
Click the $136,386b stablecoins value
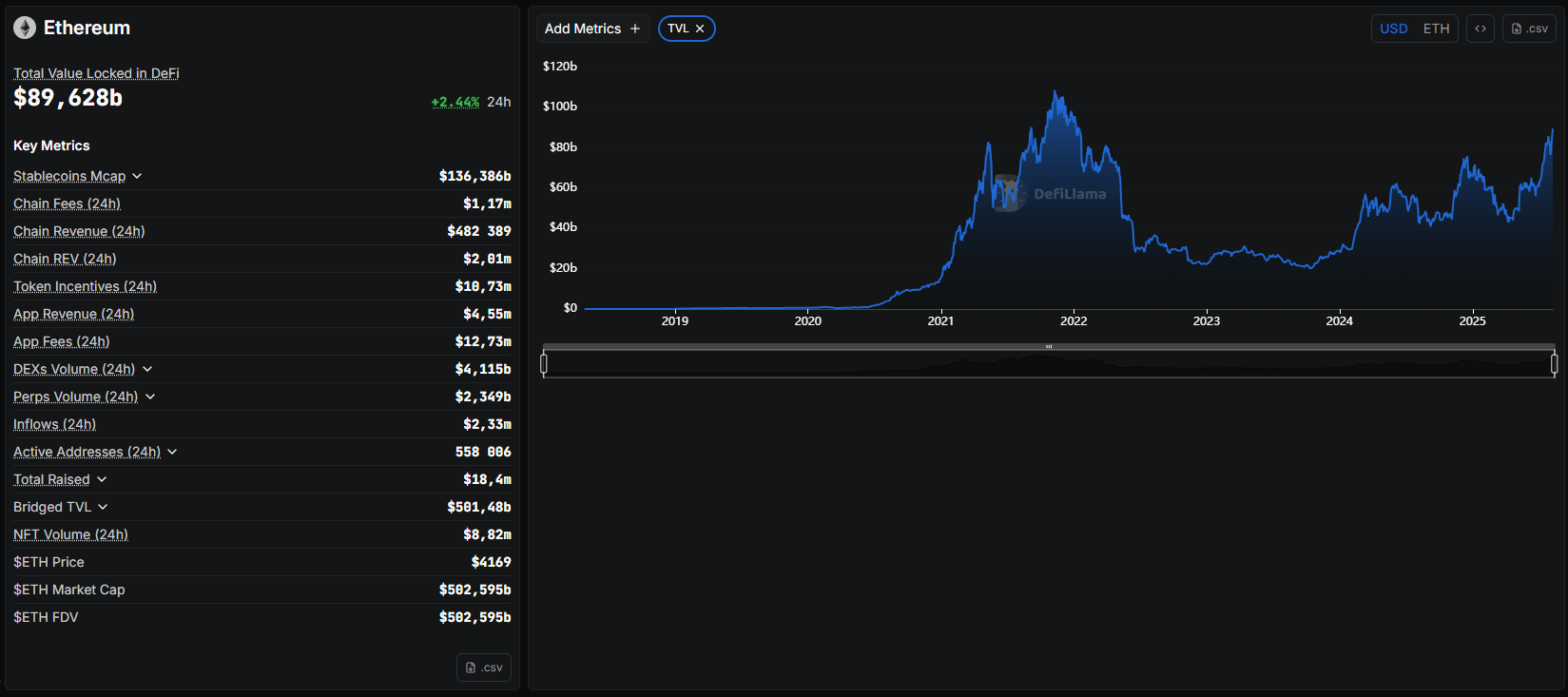pos(474,176)
